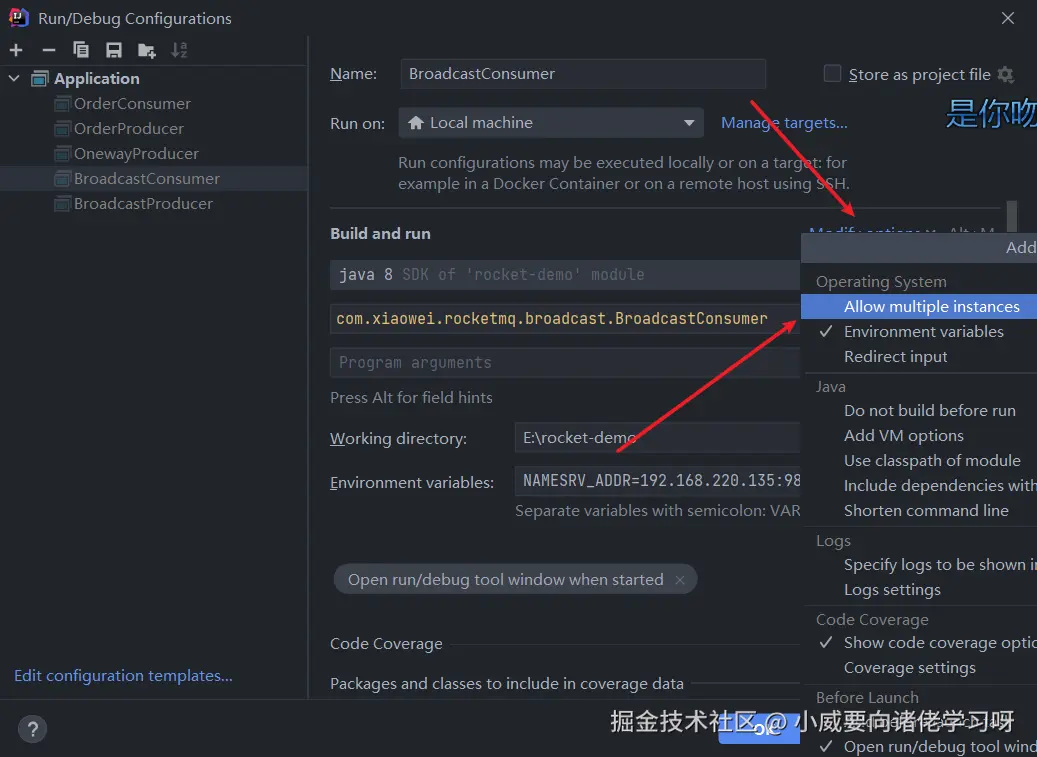Open Edit configuration templates link
Viewport: 1037px width, 757px height.
tap(123, 676)
